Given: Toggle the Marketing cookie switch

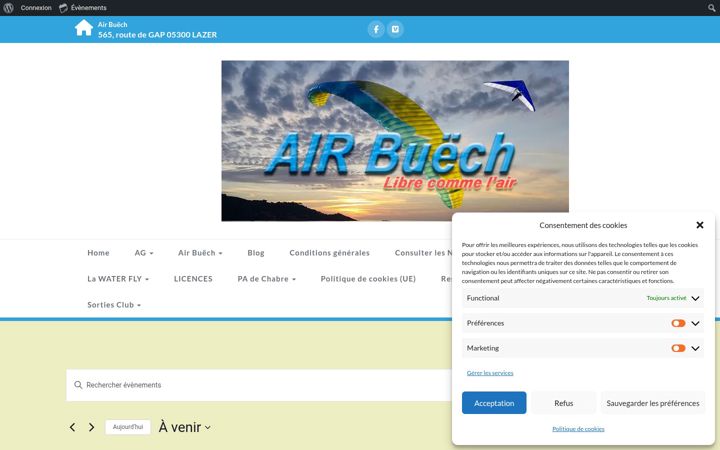Looking at the screenshot, I should pos(678,348).
